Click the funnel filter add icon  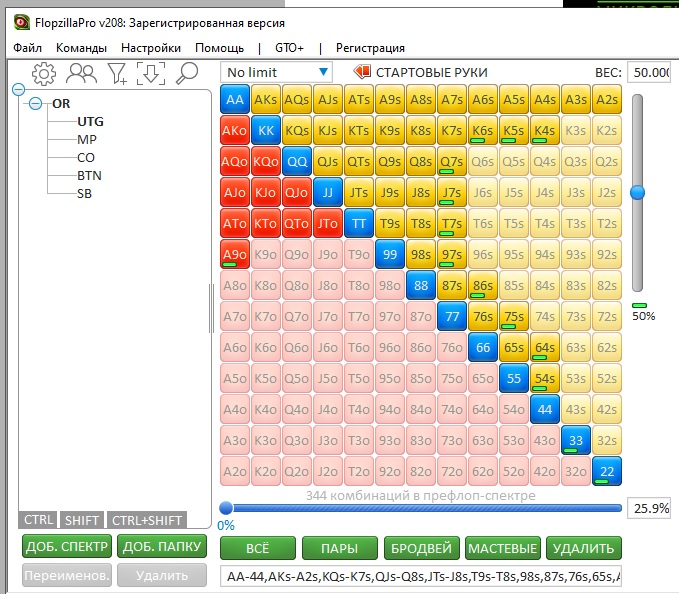tap(117, 74)
